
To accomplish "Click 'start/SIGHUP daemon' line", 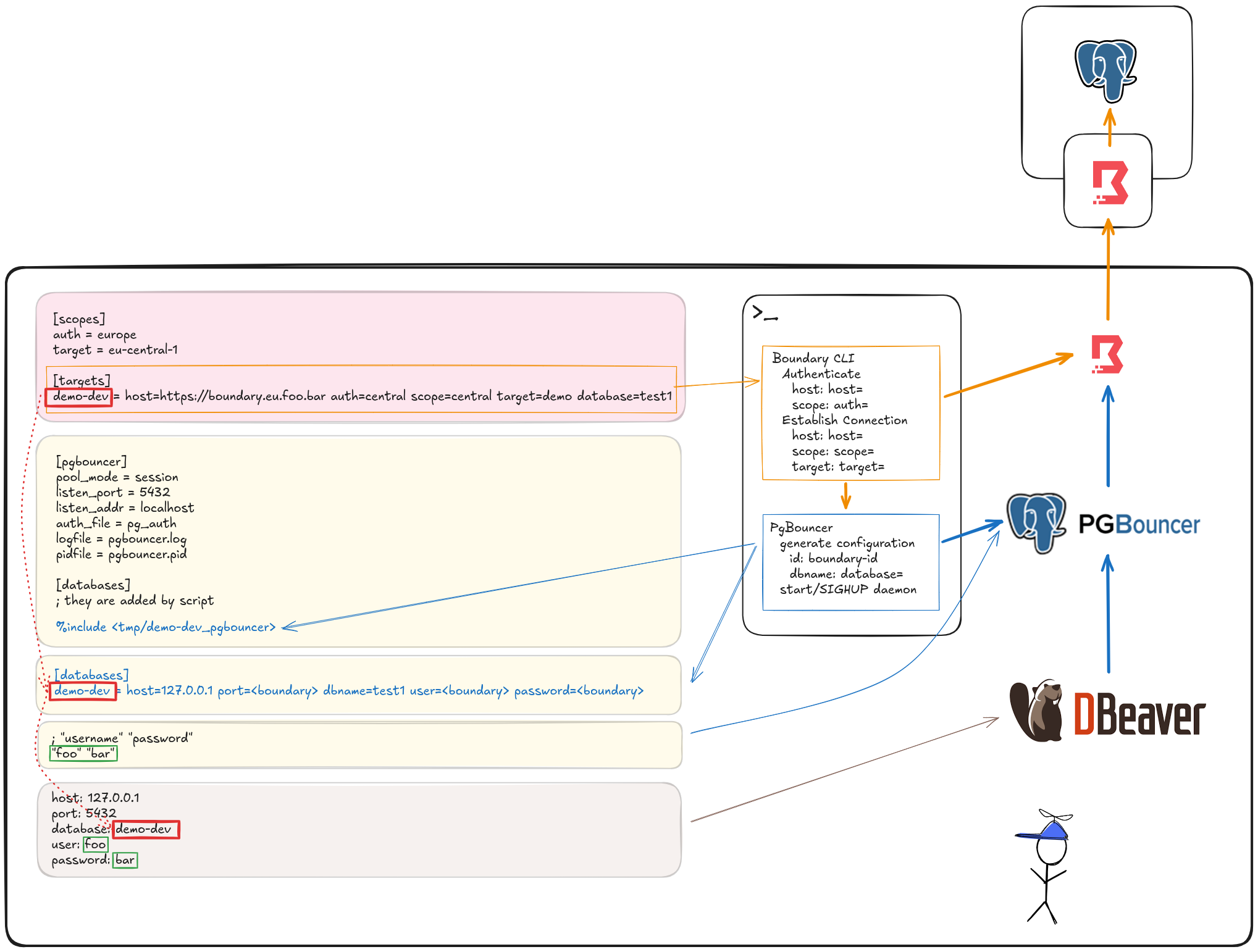I will [x=848, y=590].
